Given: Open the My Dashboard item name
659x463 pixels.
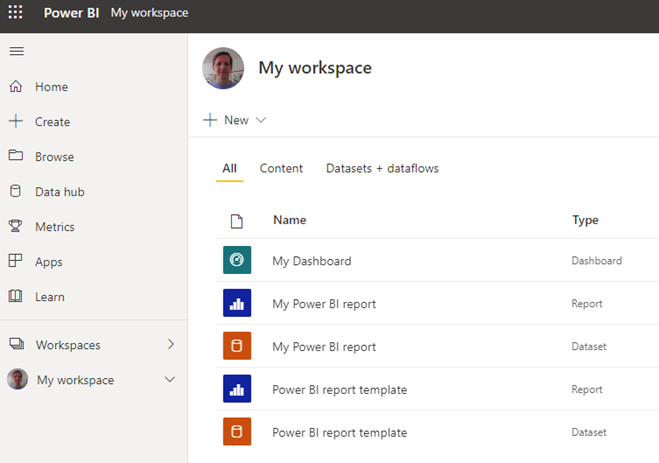Looking at the screenshot, I should point(312,261).
